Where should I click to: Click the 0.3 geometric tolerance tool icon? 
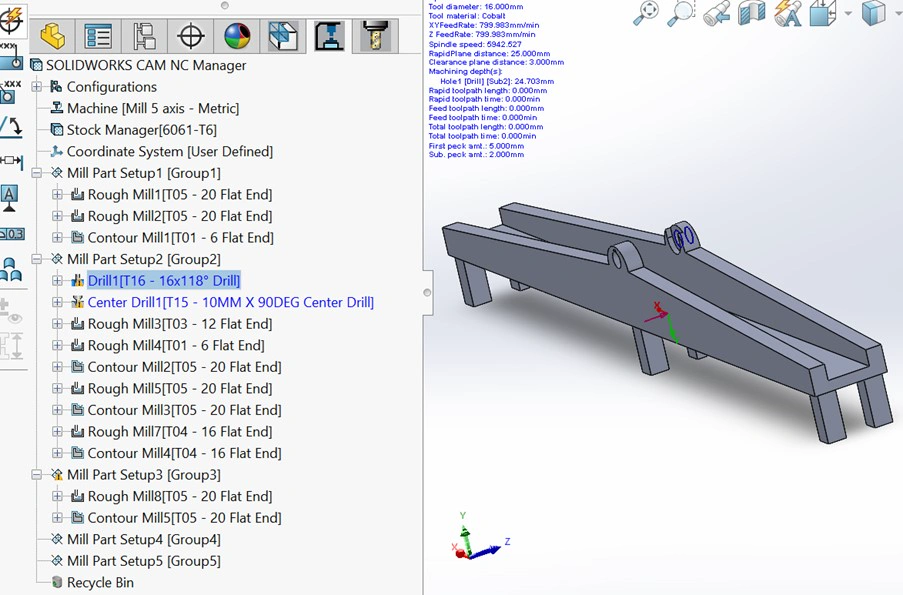point(12,234)
